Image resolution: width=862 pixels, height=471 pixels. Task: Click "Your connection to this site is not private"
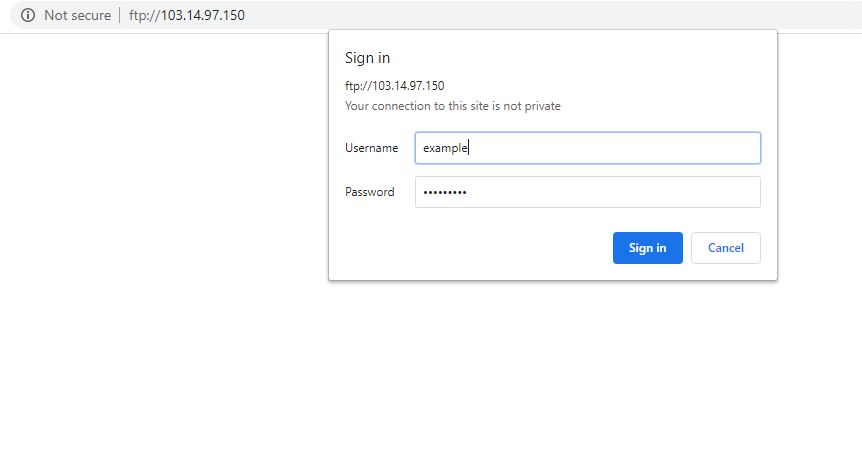(x=452, y=106)
